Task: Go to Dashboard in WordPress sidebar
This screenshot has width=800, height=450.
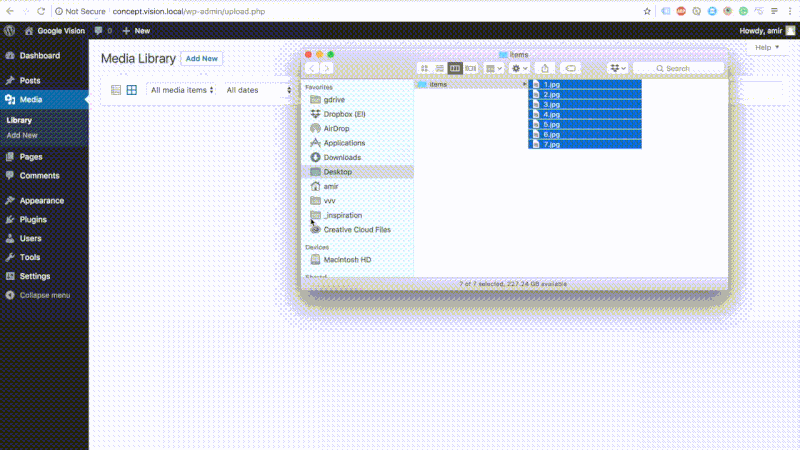Action: pyautogui.click(x=39, y=56)
